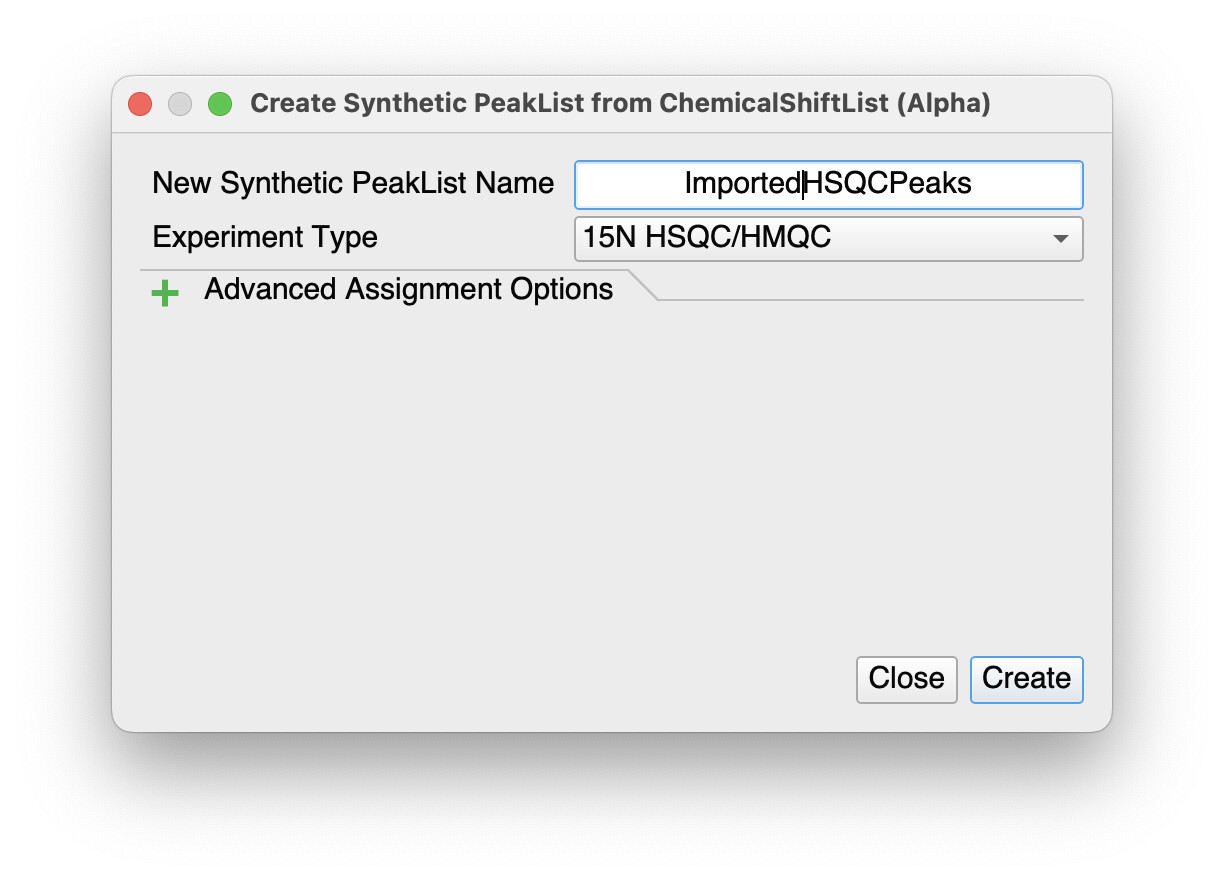Click the green zoom window button
The height and width of the screenshot is (880, 1224).
tap(219, 104)
